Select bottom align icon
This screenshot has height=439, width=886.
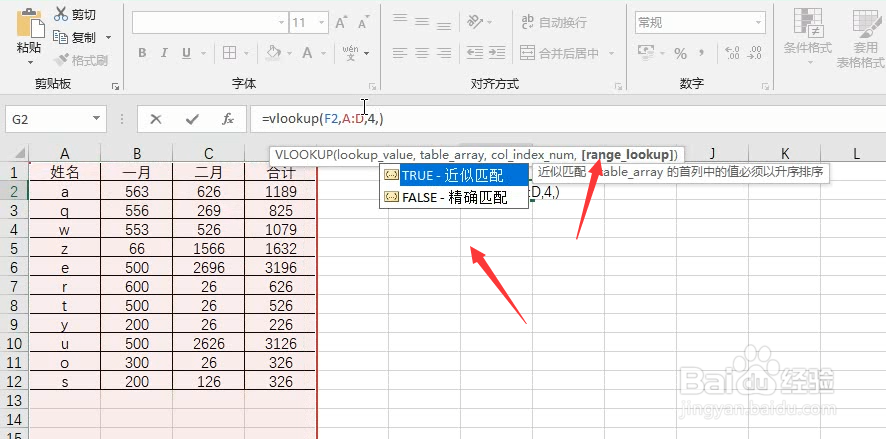click(444, 23)
